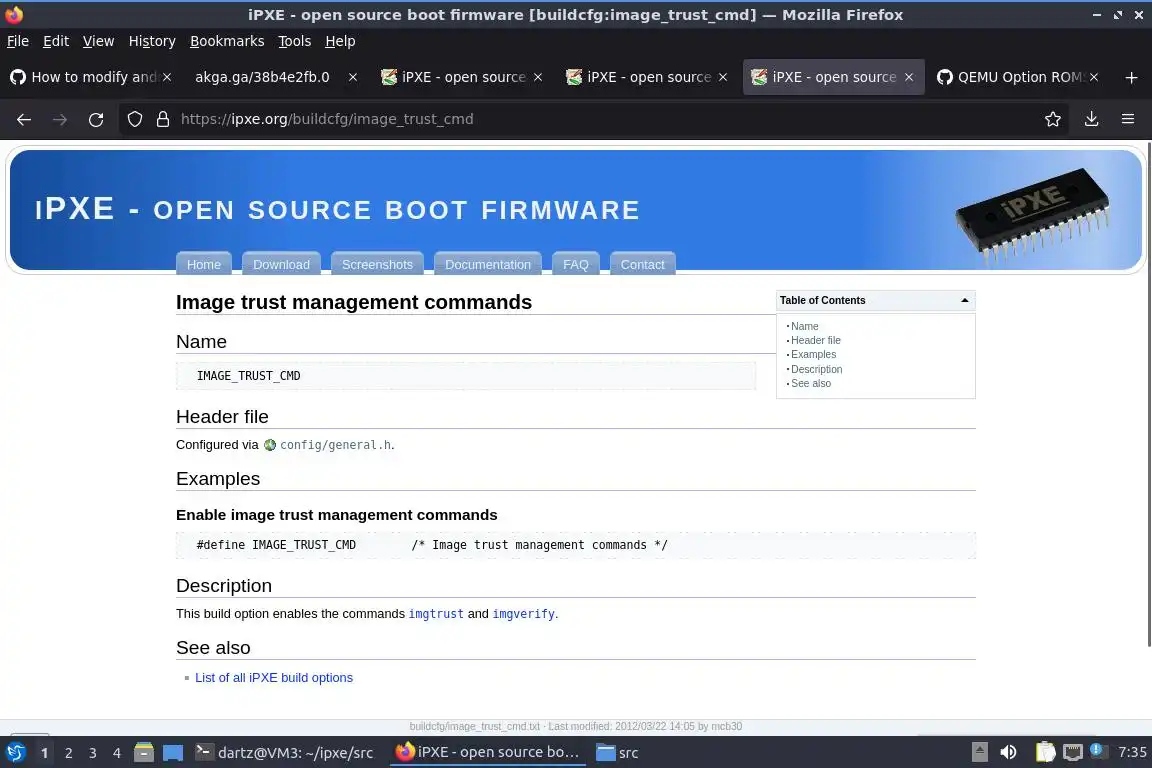Open the start menu launcher icon in taskbar

(x=15, y=753)
